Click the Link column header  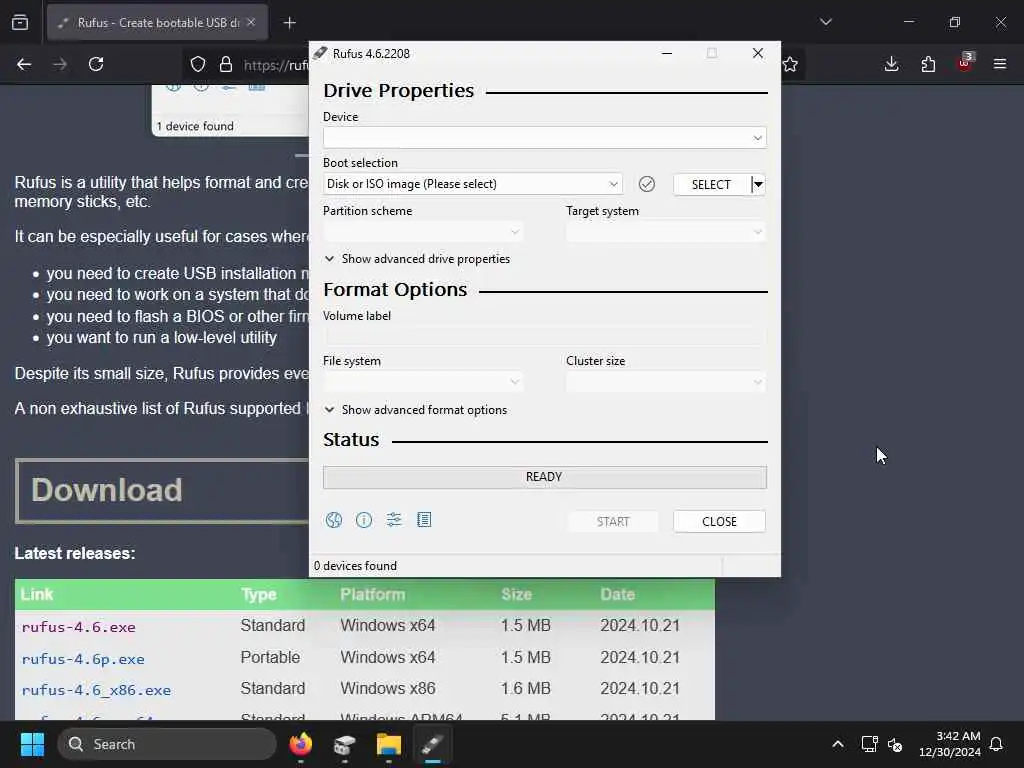(37, 594)
